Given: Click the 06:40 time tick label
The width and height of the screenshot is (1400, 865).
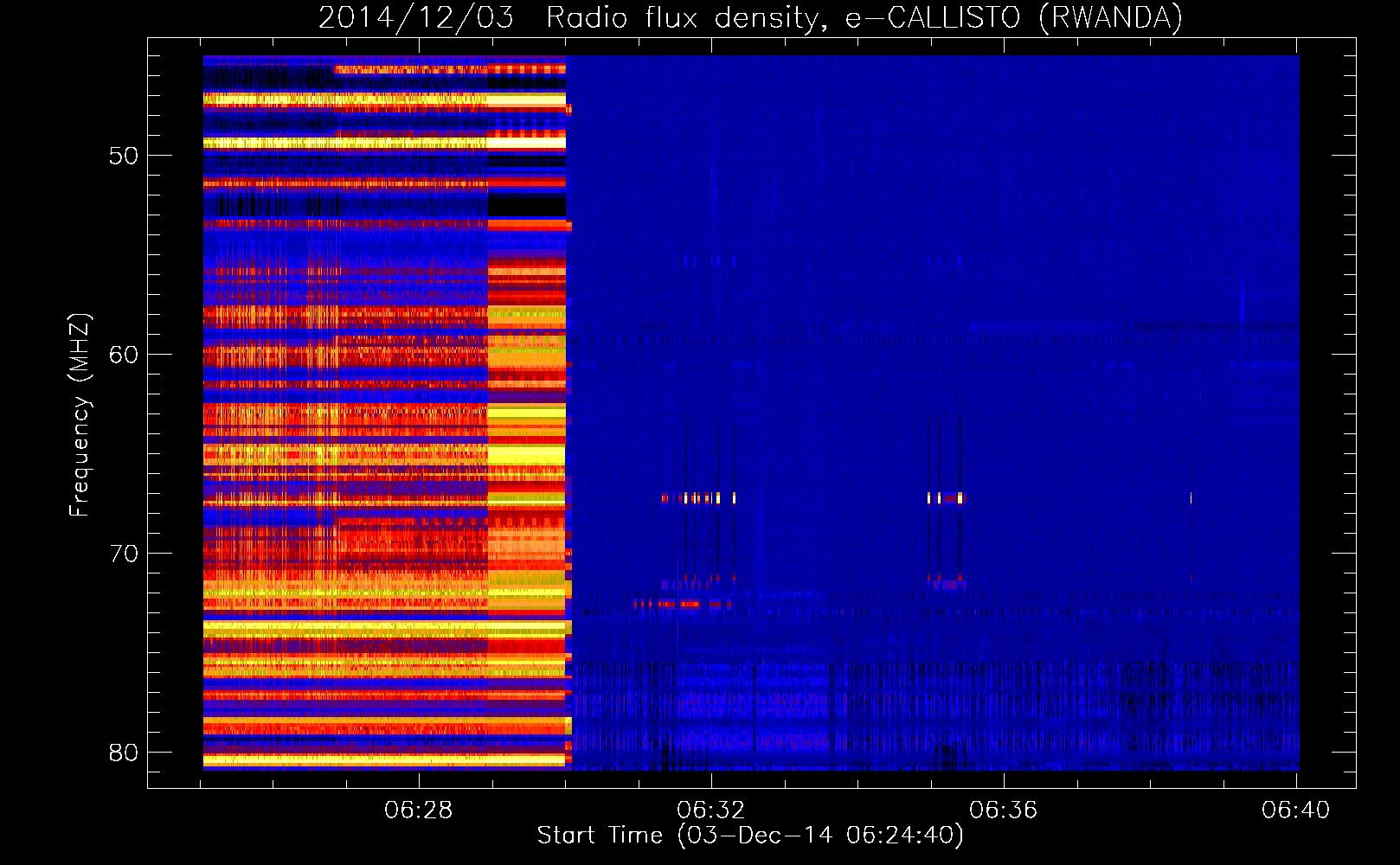Looking at the screenshot, I should 1296,811.
